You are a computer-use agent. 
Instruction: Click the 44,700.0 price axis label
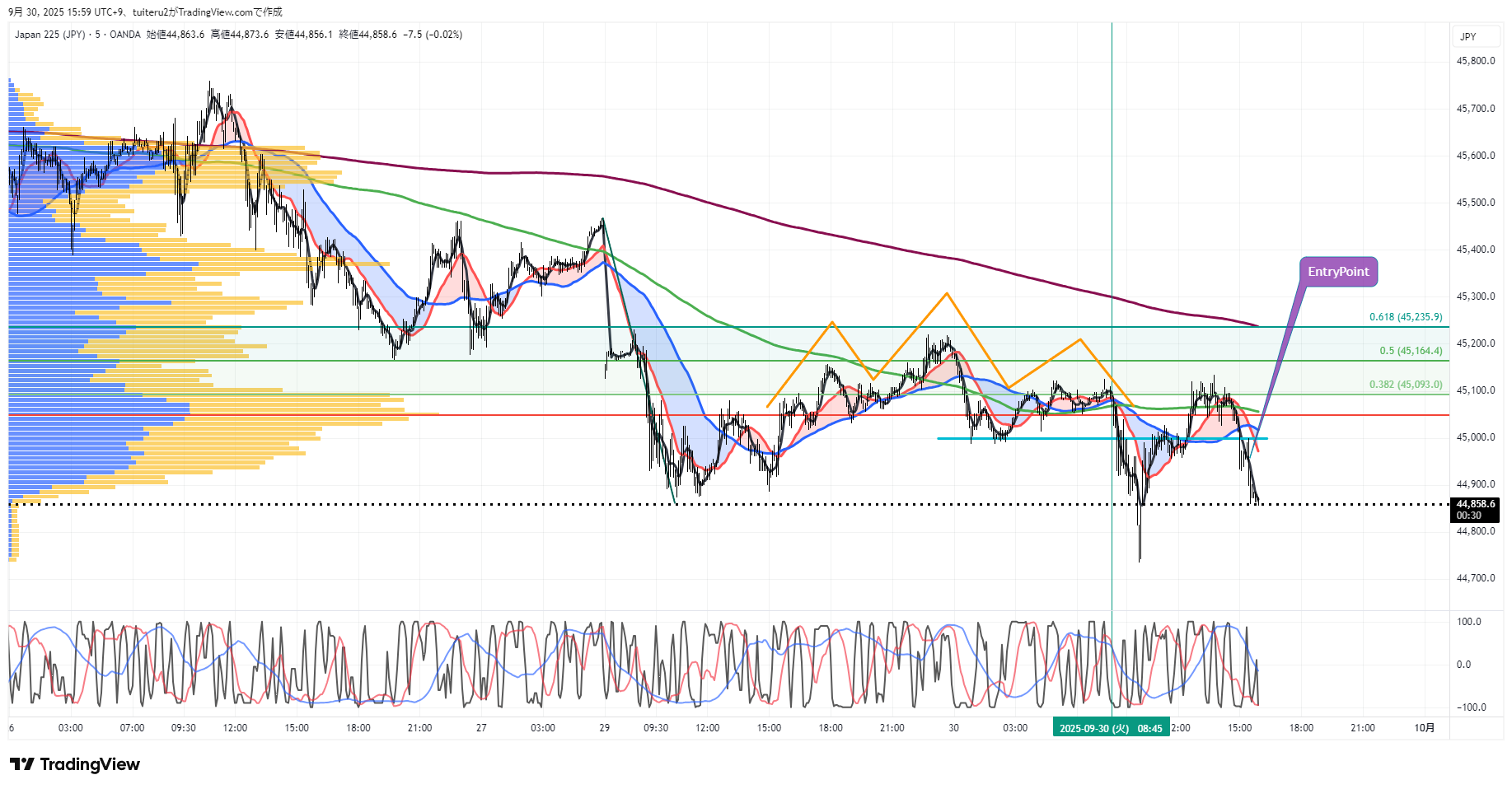pos(1475,578)
